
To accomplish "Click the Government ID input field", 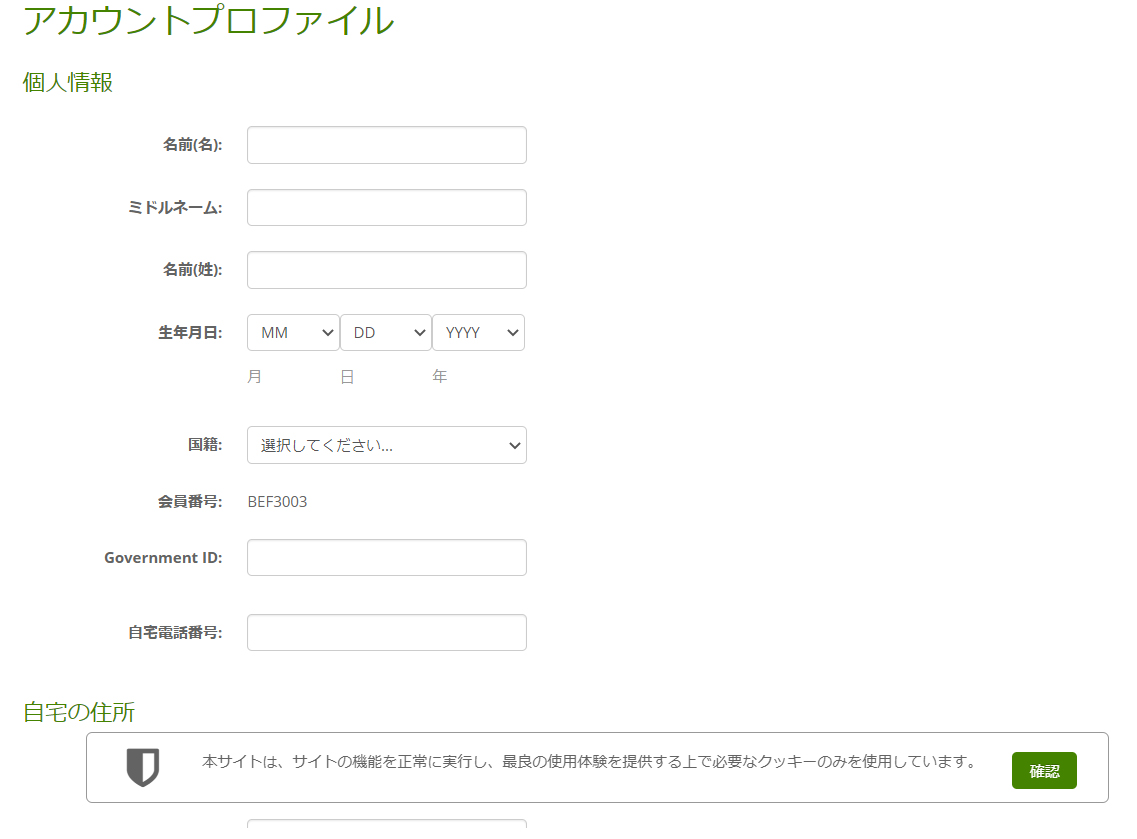I will tap(386, 557).
